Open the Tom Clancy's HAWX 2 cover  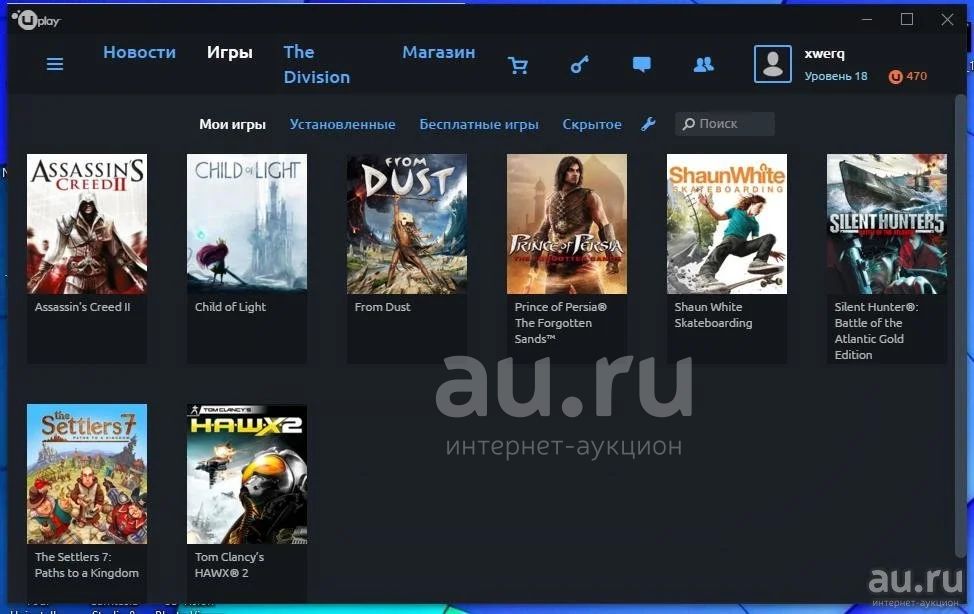tap(247, 474)
